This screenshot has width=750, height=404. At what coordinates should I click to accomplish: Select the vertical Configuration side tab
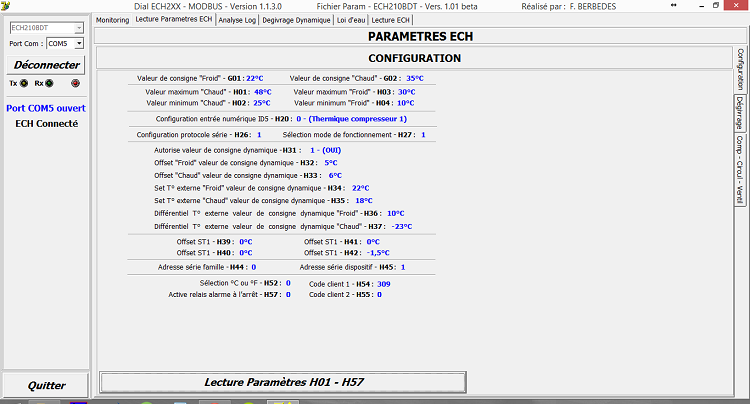point(741,69)
